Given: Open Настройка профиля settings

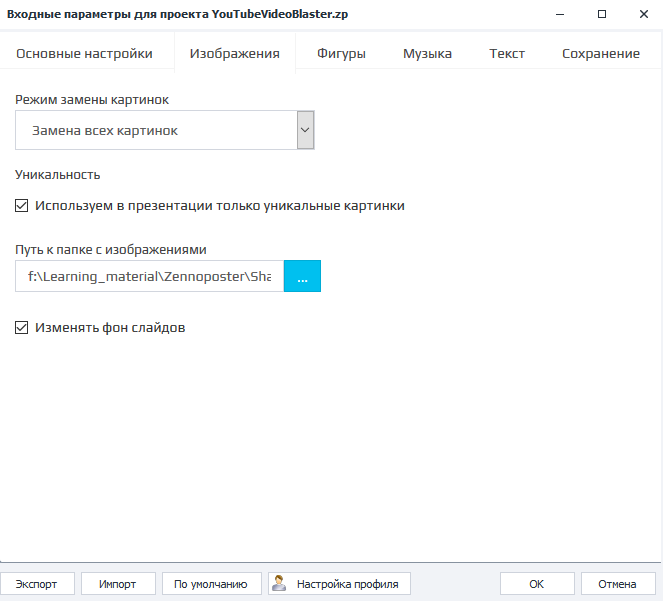Looking at the screenshot, I should pos(339,584).
